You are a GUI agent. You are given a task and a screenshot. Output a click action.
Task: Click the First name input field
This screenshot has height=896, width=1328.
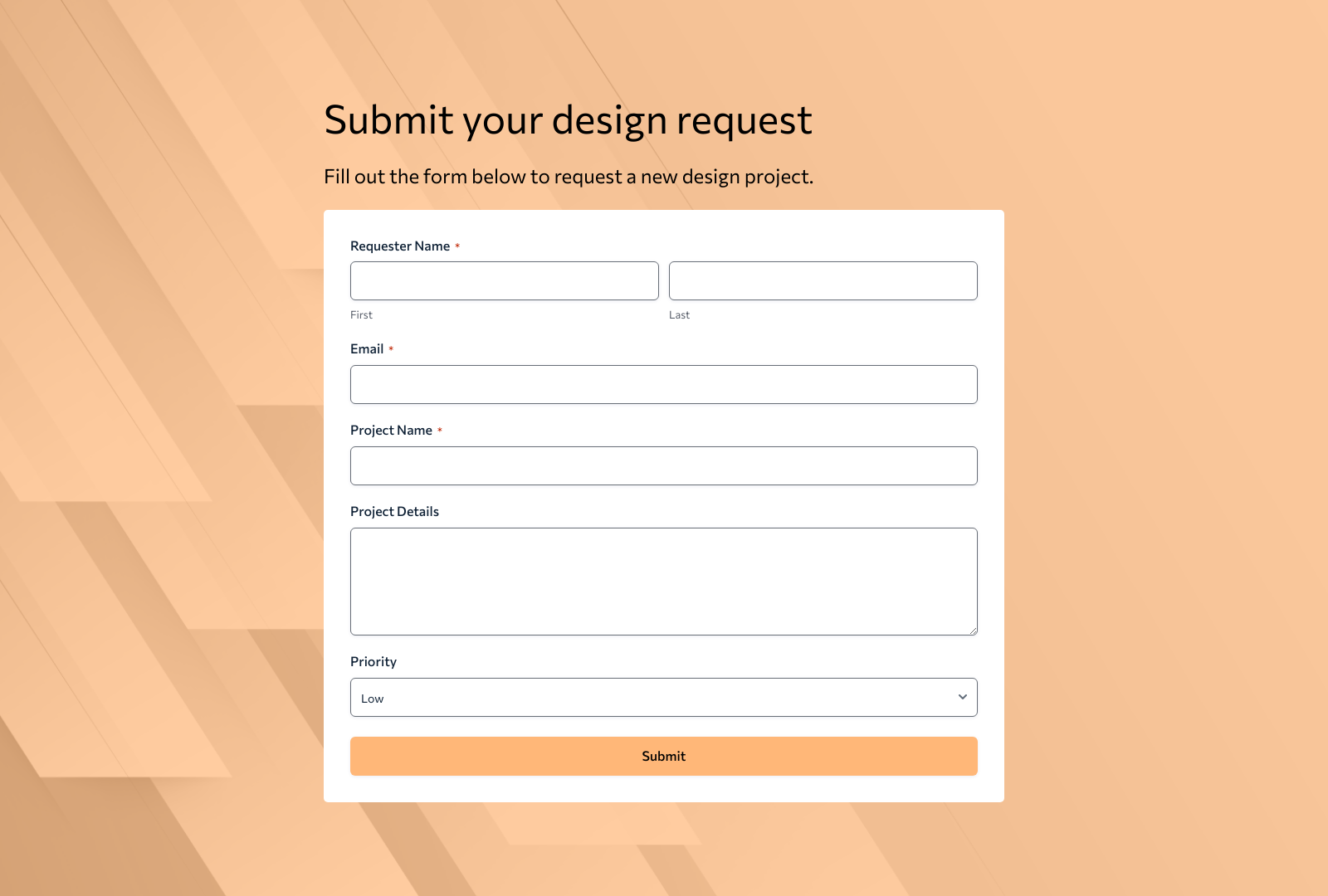504,280
